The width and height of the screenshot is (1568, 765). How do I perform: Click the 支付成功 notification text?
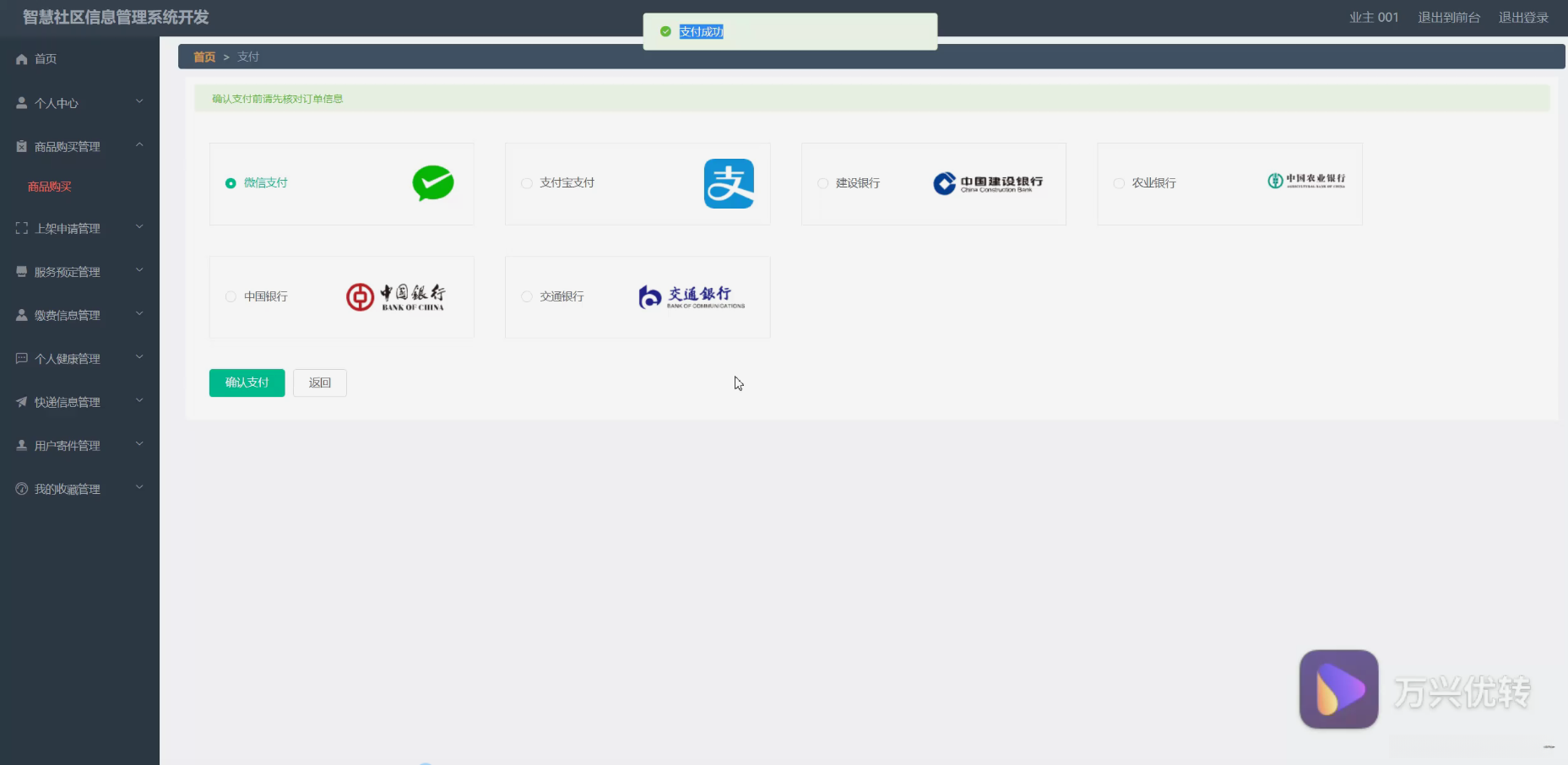point(701,31)
